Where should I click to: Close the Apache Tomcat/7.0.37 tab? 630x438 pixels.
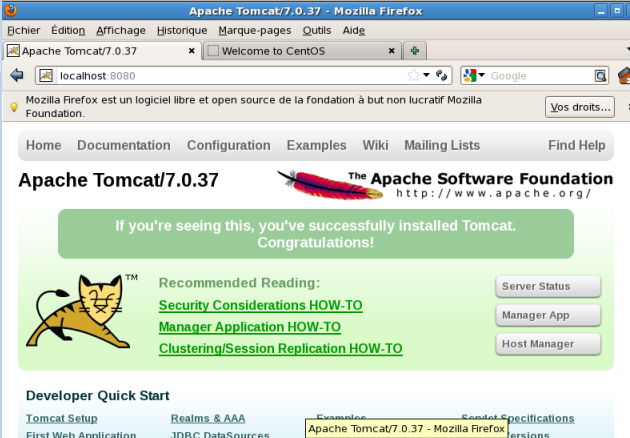[x=192, y=50]
